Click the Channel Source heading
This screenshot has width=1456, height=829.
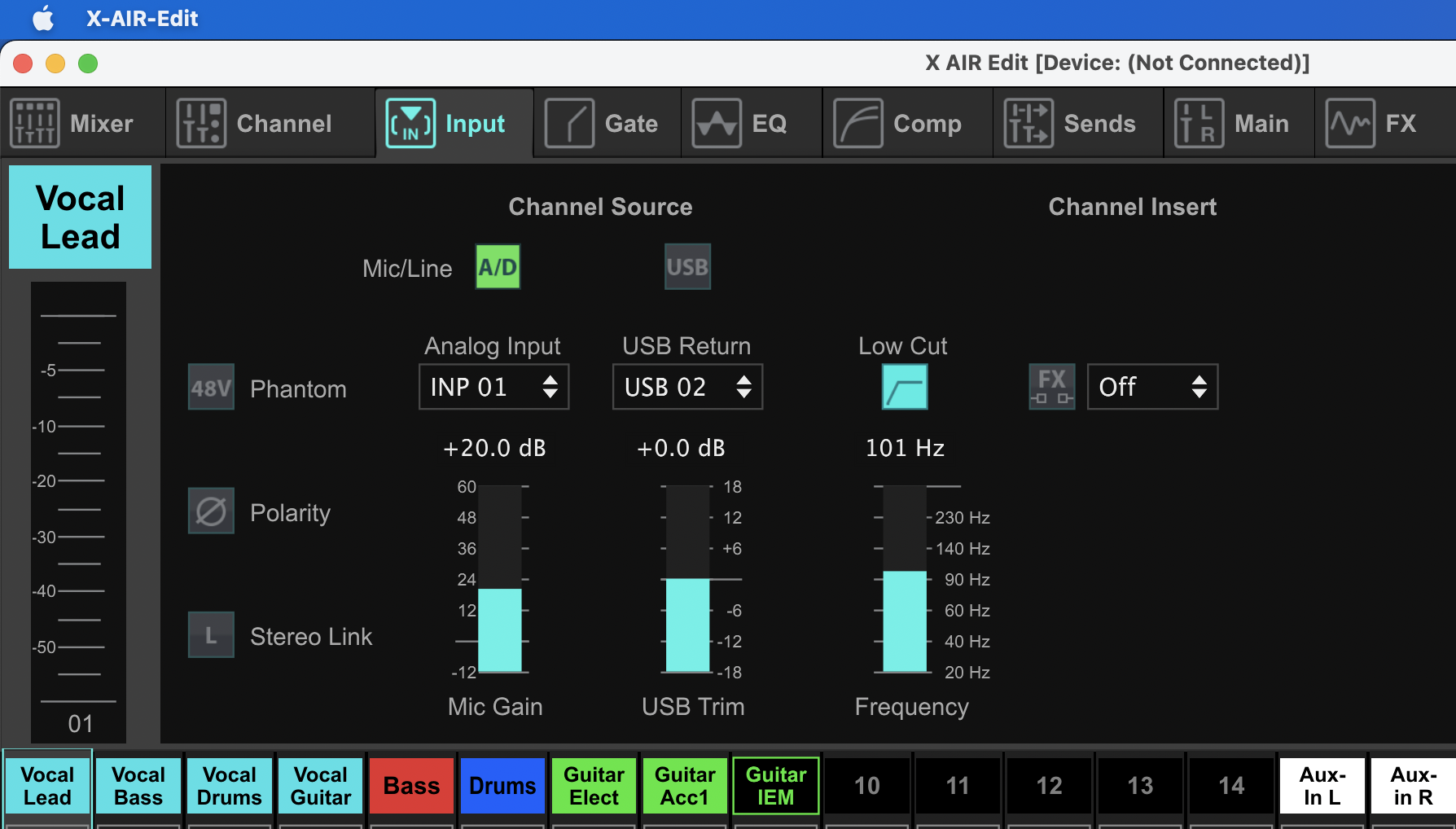tap(600, 207)
